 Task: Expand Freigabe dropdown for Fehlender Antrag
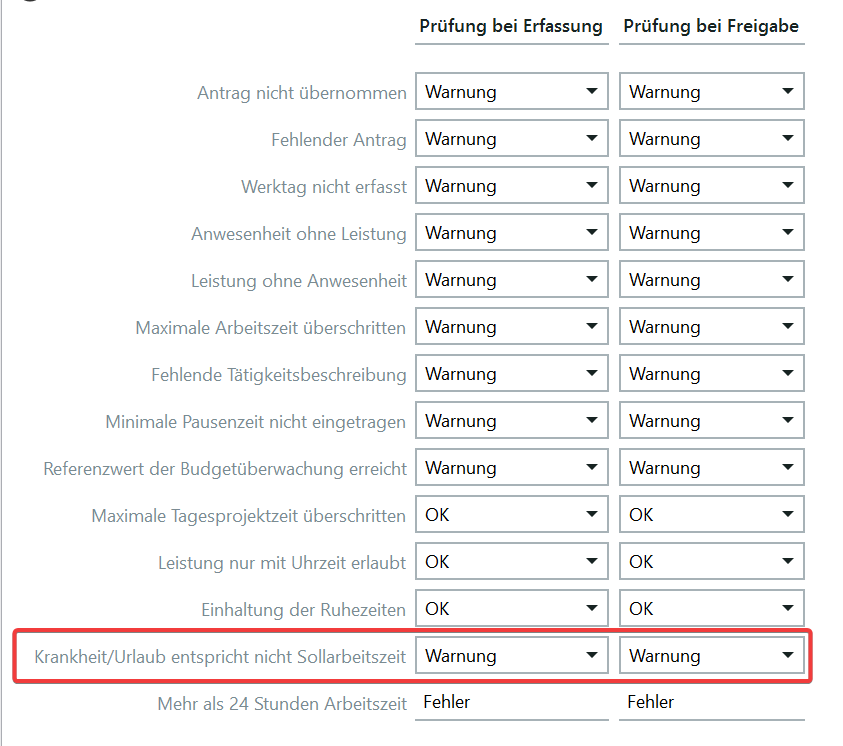pyautogui.click(x=711, y=139)
